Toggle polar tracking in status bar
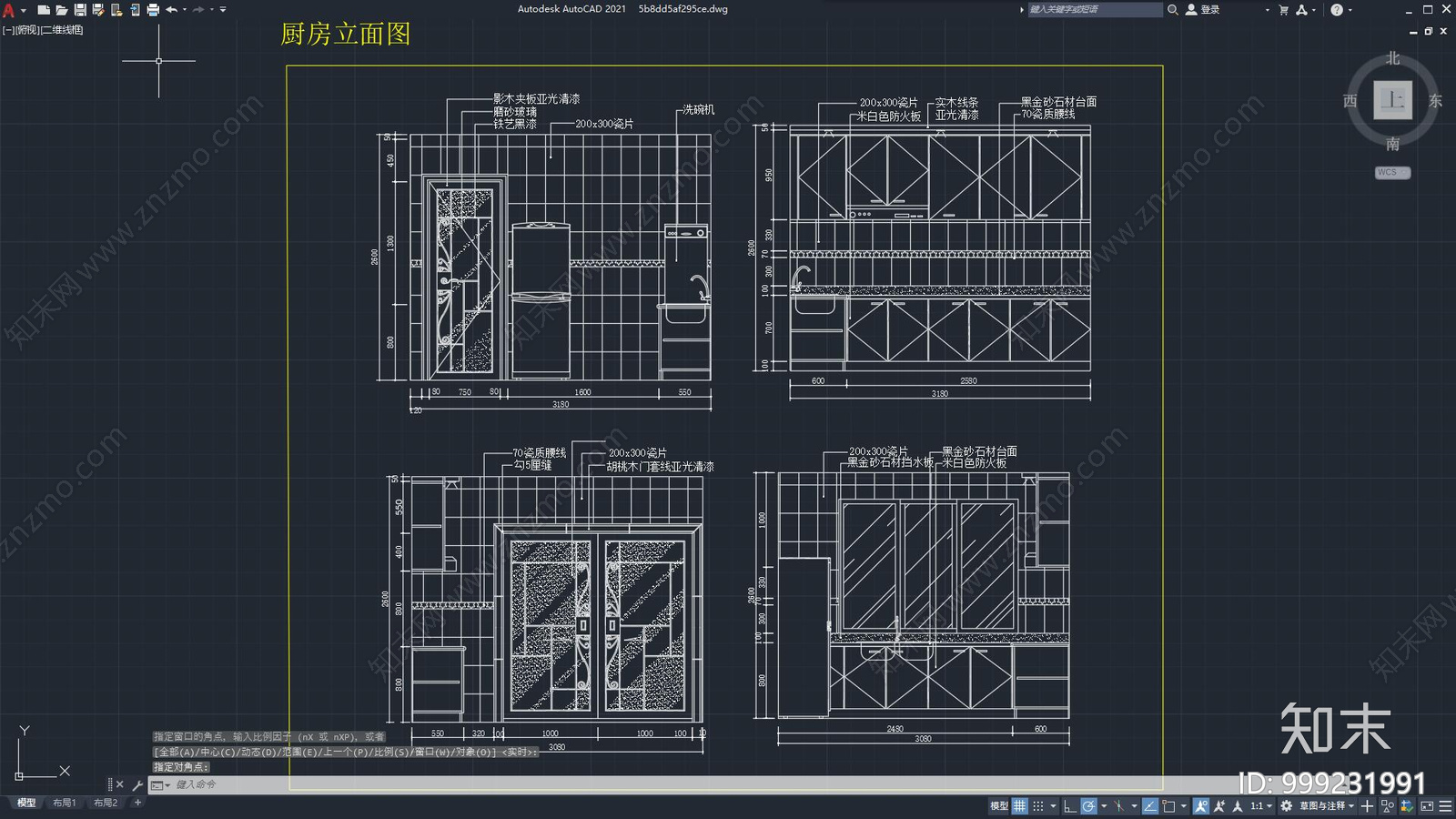Viewport: 1456px width, 819px height. [1088, 805]
